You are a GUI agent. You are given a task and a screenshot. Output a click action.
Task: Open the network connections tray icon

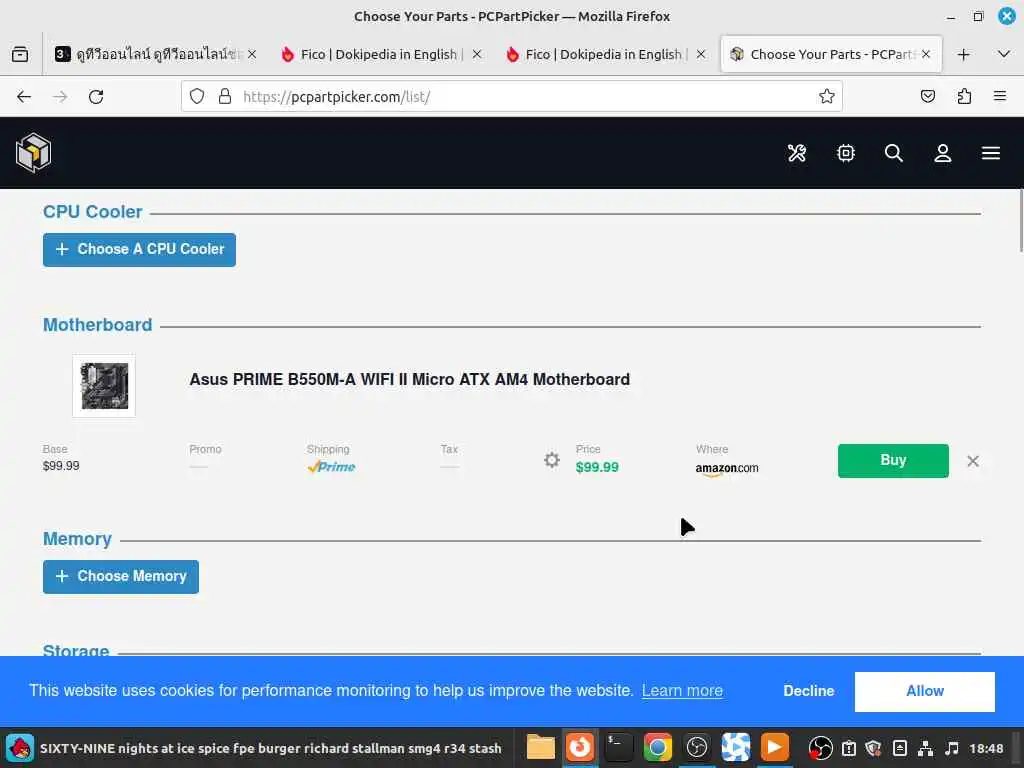(925, 748)
